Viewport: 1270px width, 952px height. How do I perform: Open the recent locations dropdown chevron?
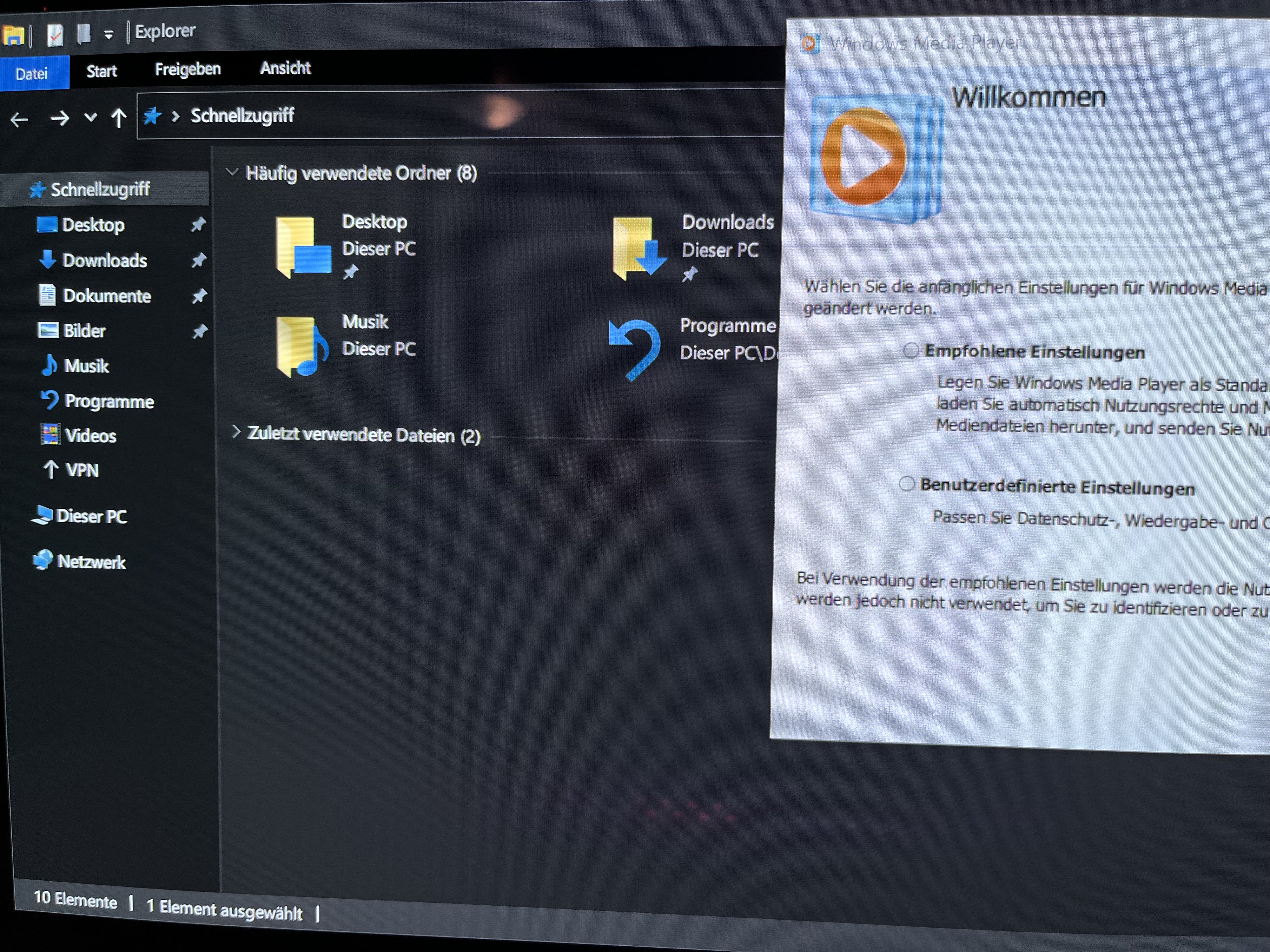(x=90, y=118)
